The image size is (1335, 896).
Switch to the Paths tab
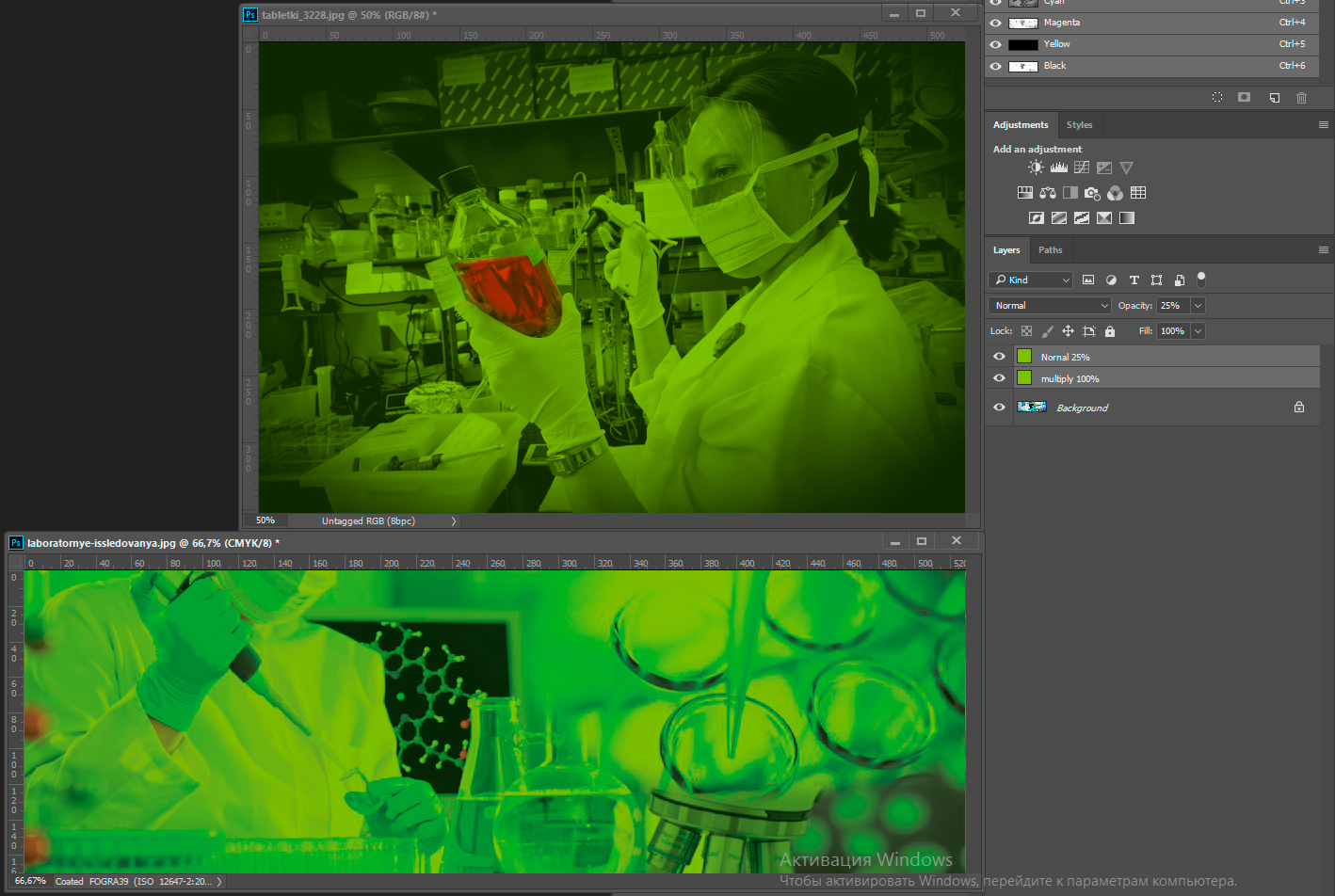click(1050, 249)
